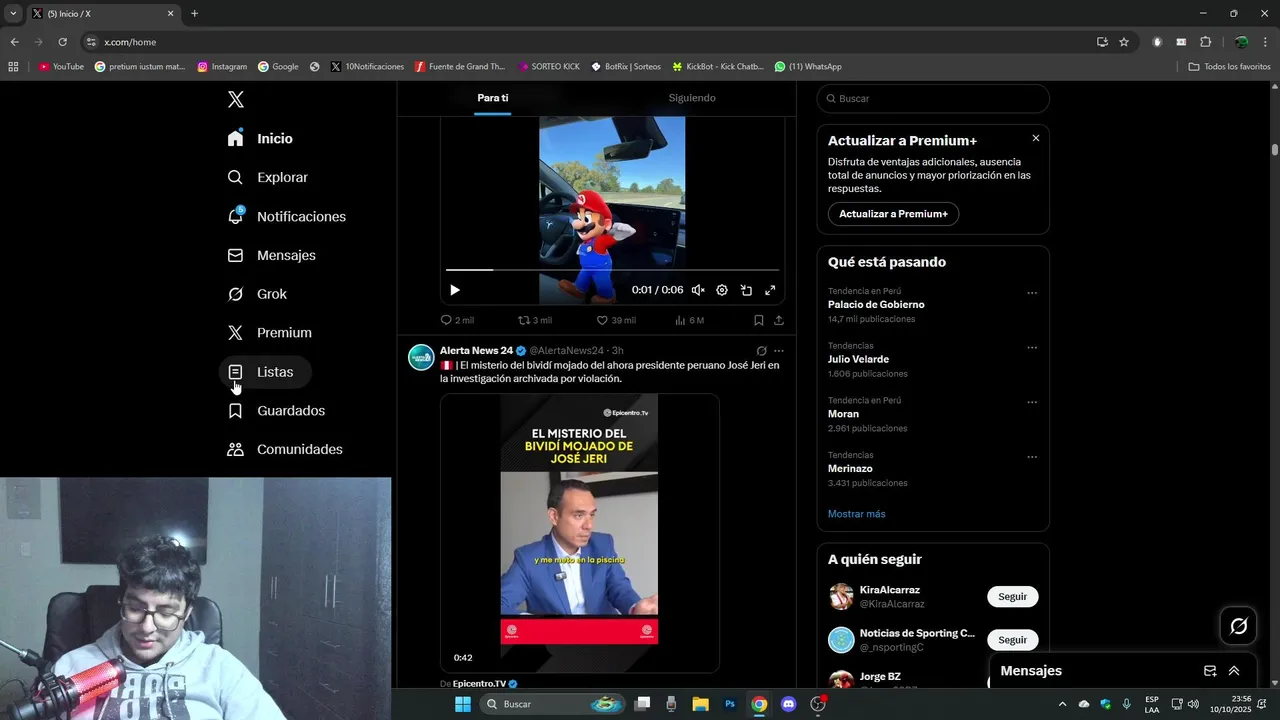1280x720 pixels.
Task: Open Notificaciones in the sidebar
Action: click(286, 216)
